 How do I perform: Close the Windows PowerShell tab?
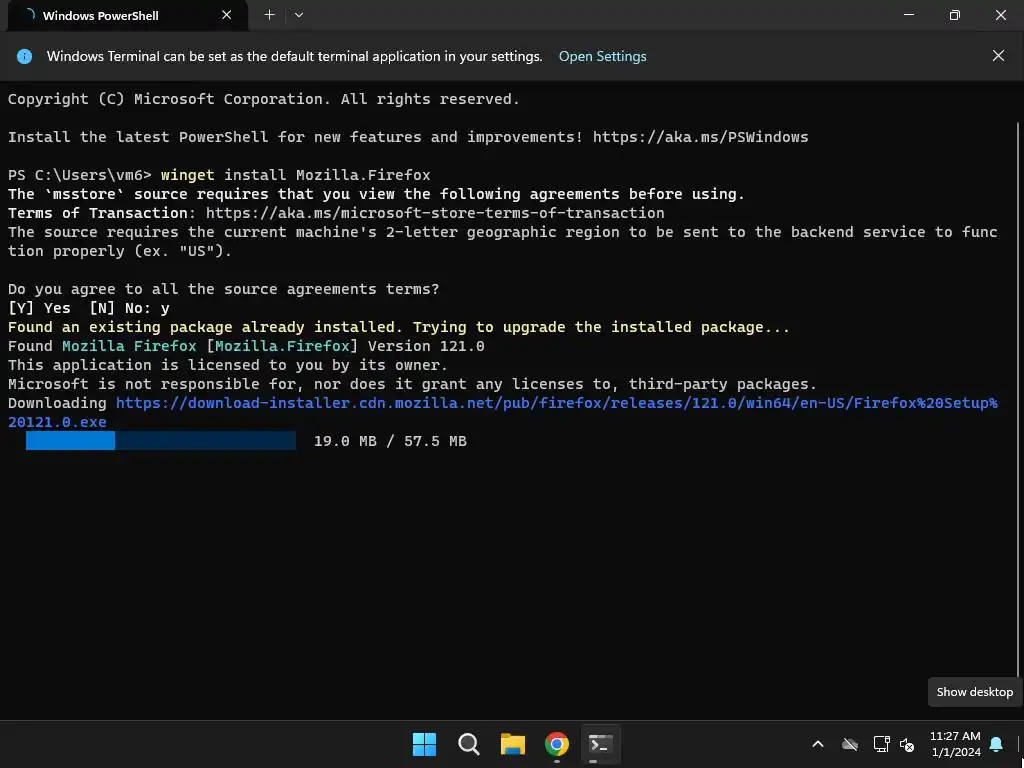[227, 15]
